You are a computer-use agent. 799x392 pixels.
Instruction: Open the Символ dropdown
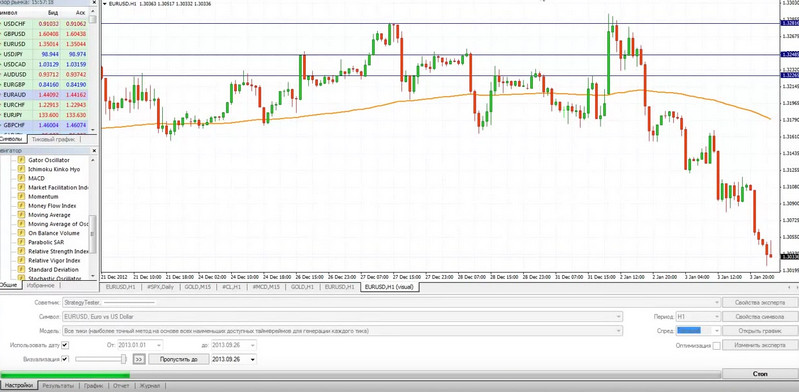[x=619, y=317]
